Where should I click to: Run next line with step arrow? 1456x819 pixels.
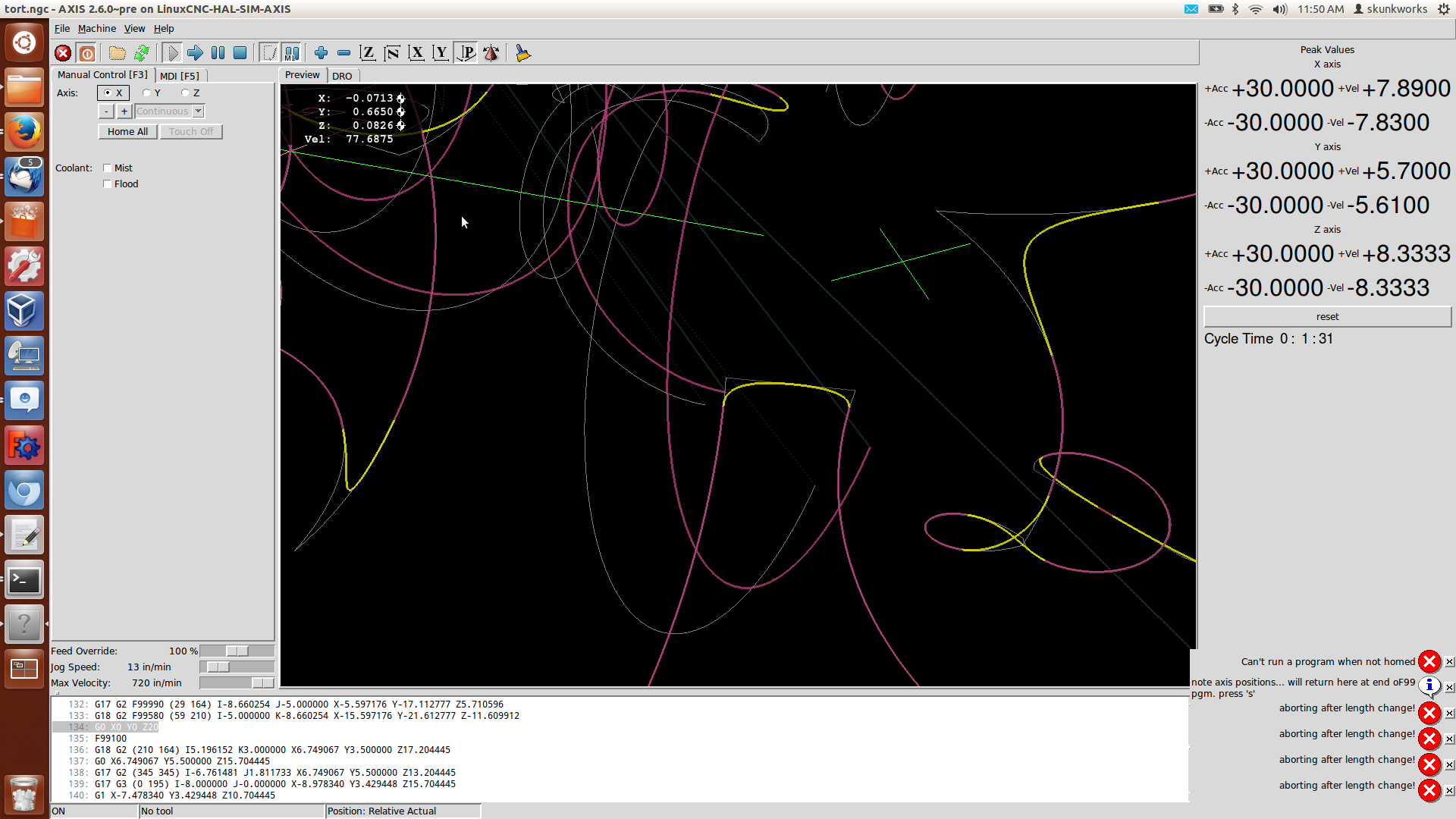pos(195,53)
